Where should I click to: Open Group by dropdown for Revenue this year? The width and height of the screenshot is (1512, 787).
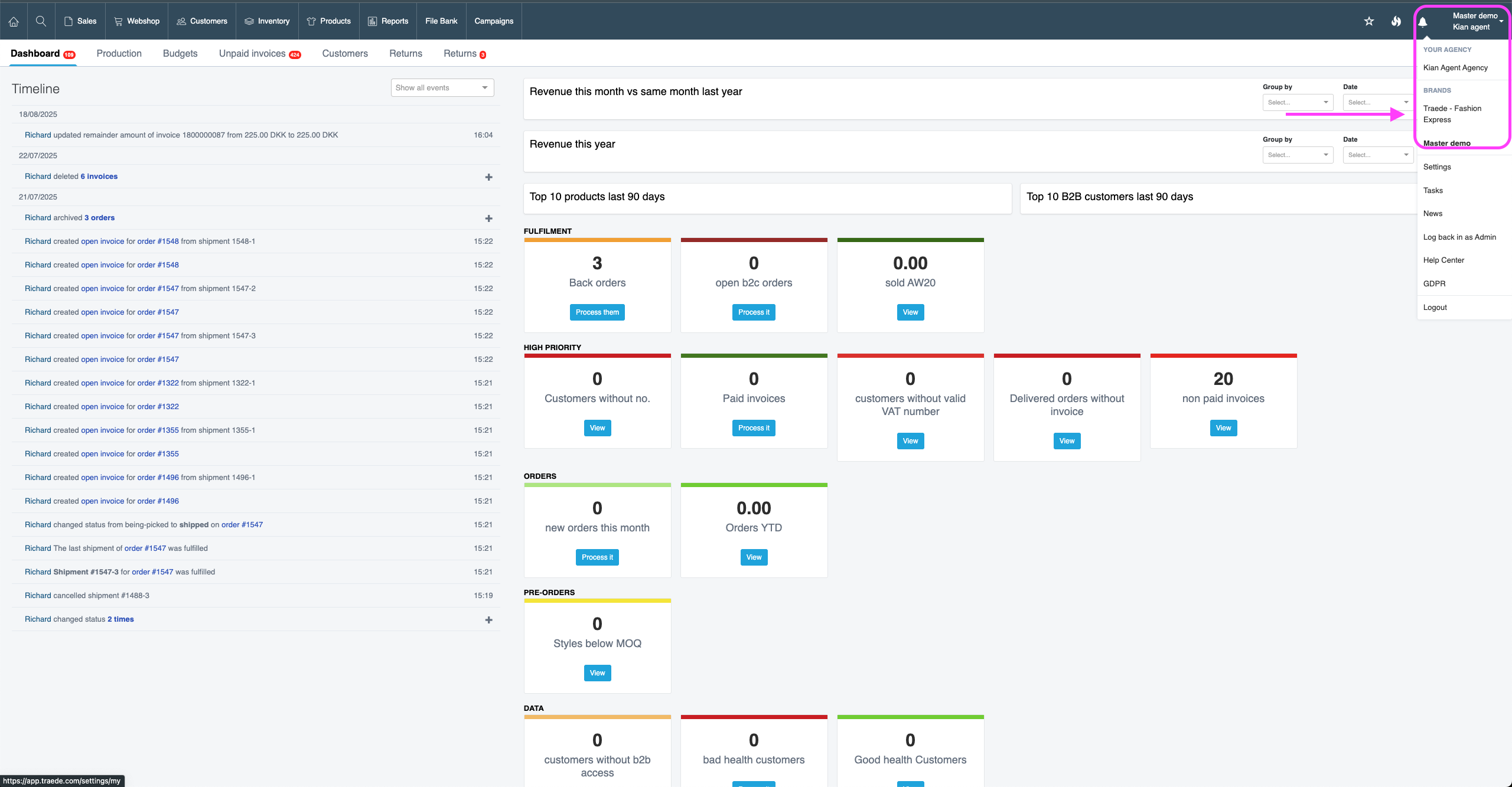click(x=1297, y=155)
